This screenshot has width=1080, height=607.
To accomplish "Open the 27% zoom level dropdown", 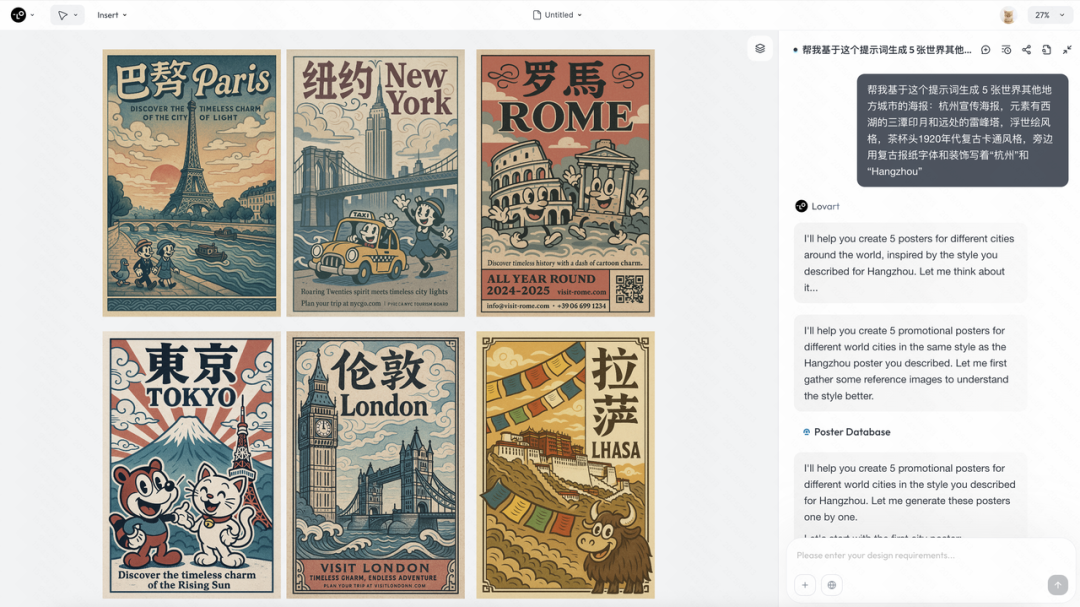I will coord(1049,15).
